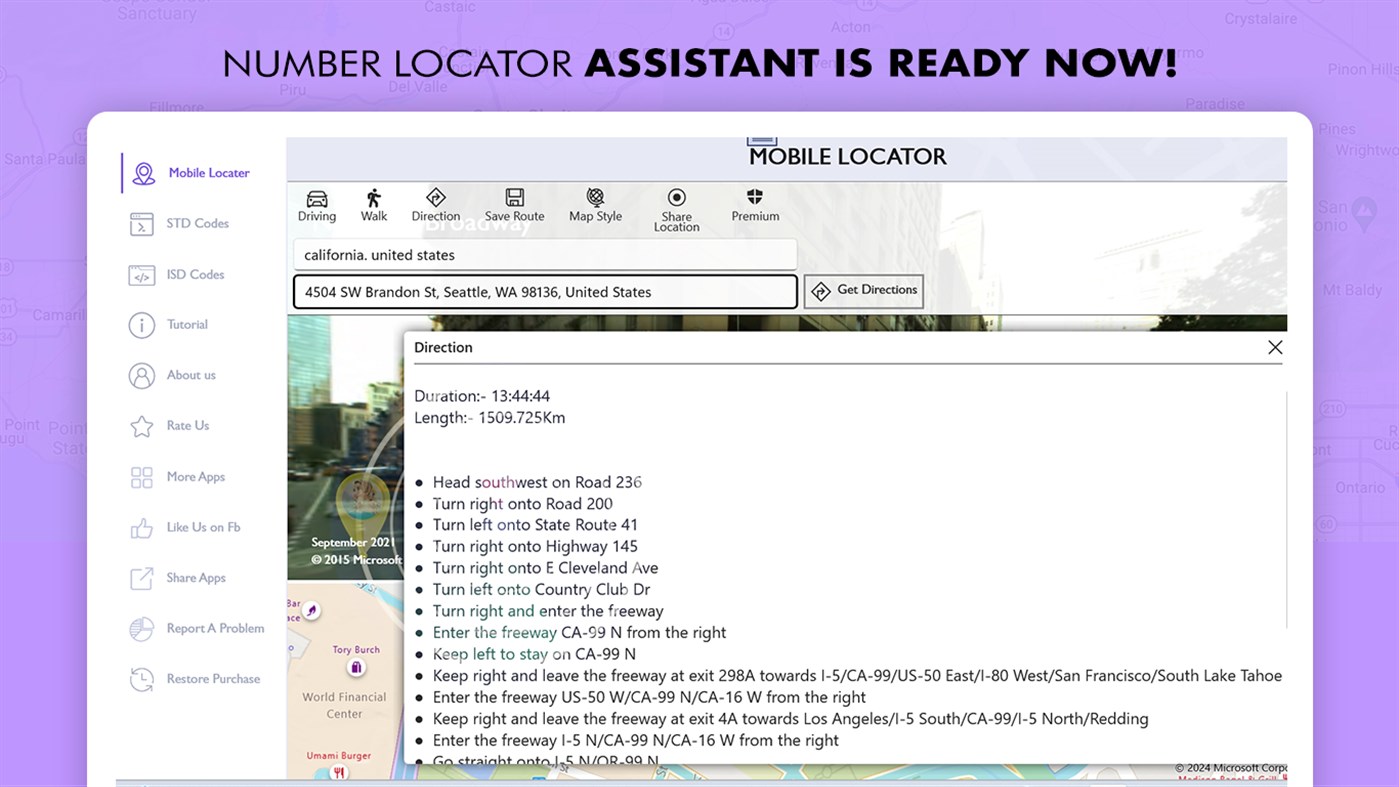
Task: Close the Direction results panel
Action: (1275, 347)
